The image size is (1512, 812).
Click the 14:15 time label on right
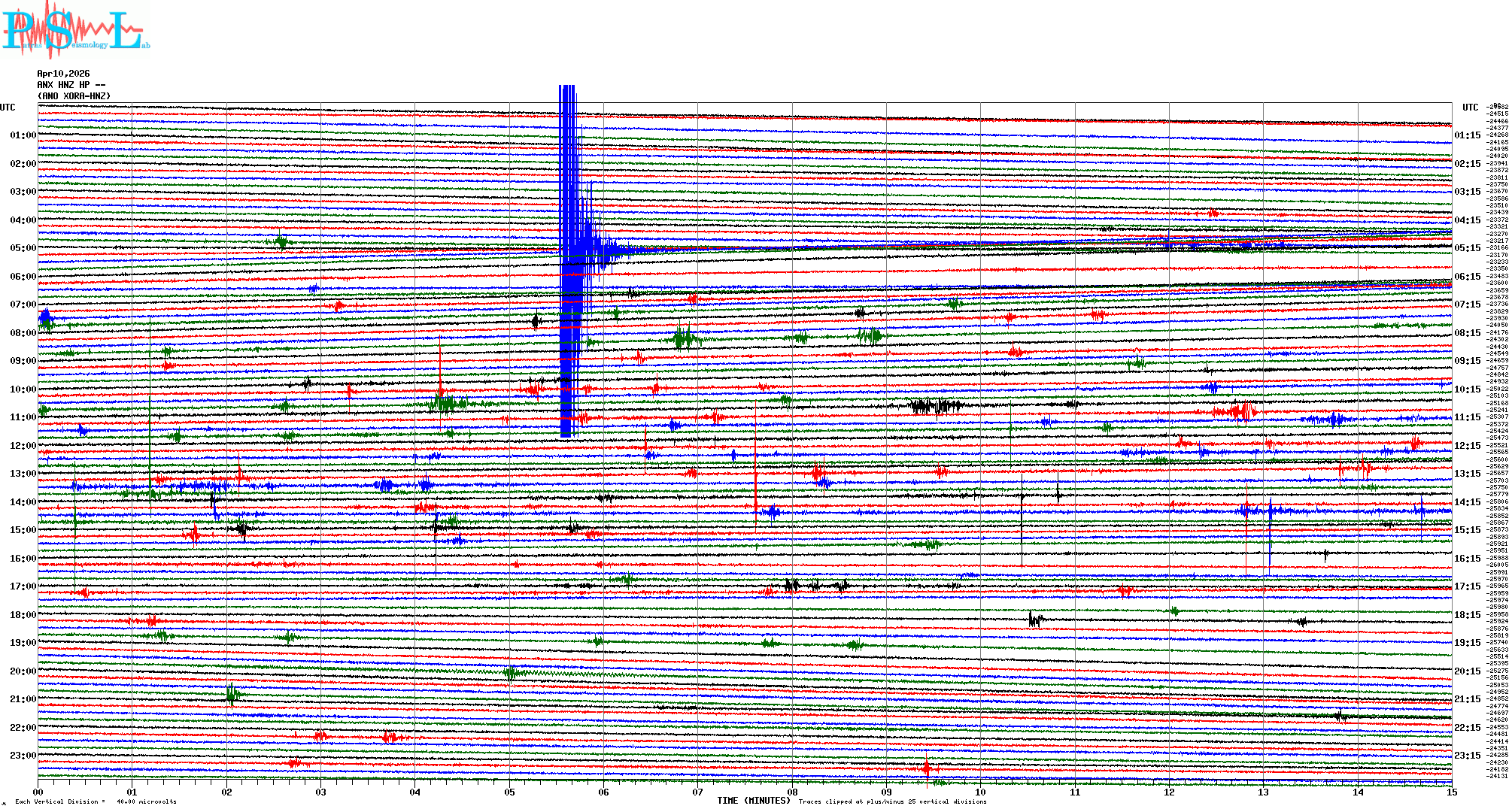[x=1467, y=502]
